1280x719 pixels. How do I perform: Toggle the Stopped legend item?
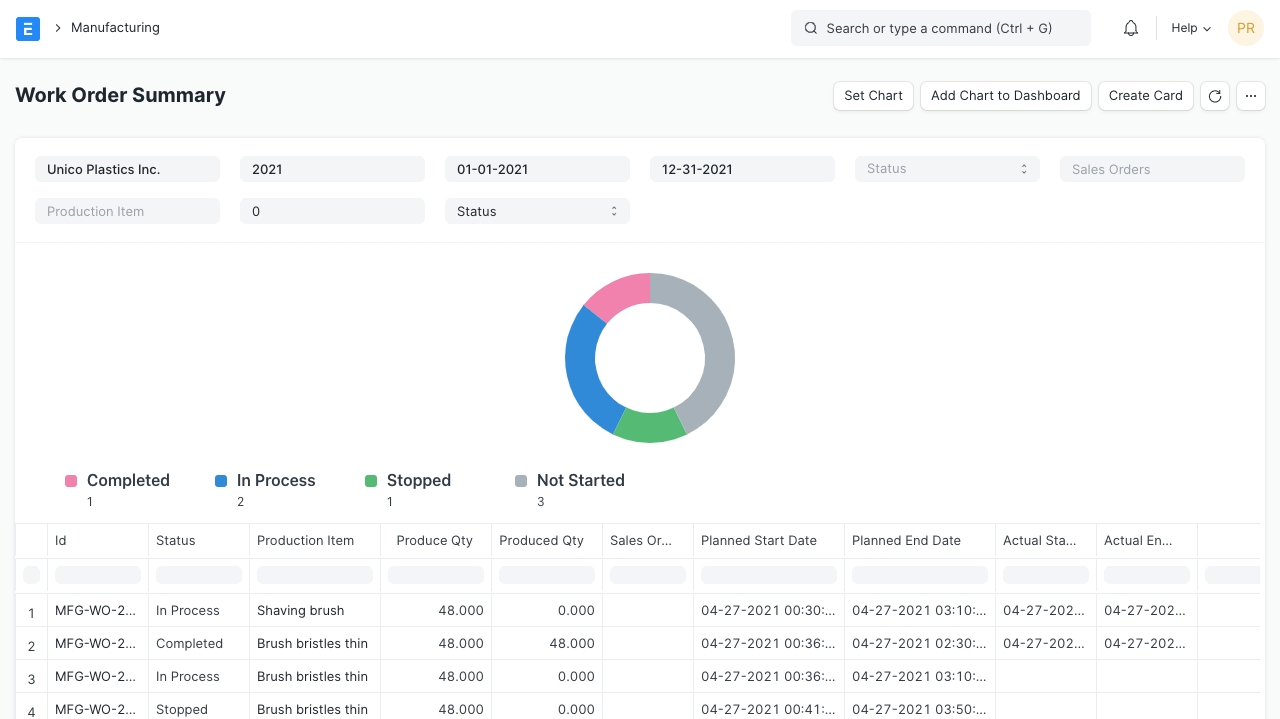pyautogui.click(x=418, y=481)
